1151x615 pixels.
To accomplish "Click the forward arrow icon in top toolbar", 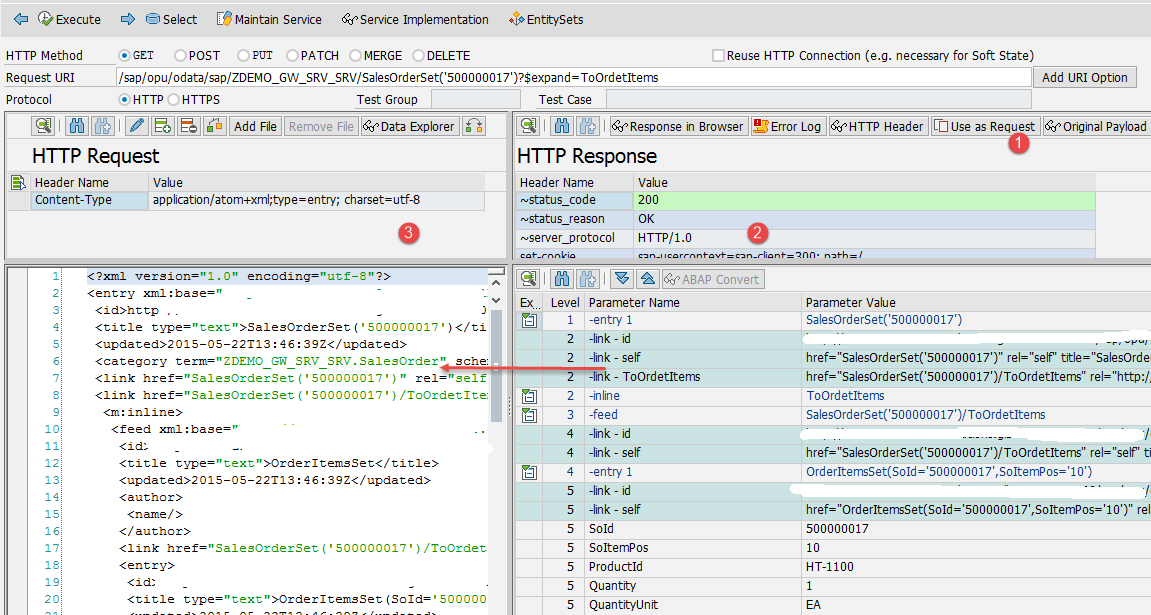I will click(127, 19).
